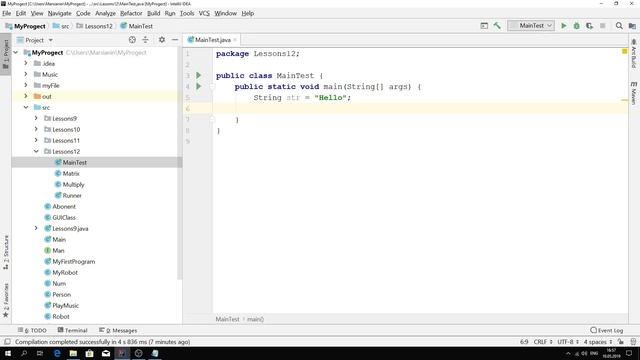Open the Navigate menu
This screenshot has width=640, height=360.
click(59, 13)
